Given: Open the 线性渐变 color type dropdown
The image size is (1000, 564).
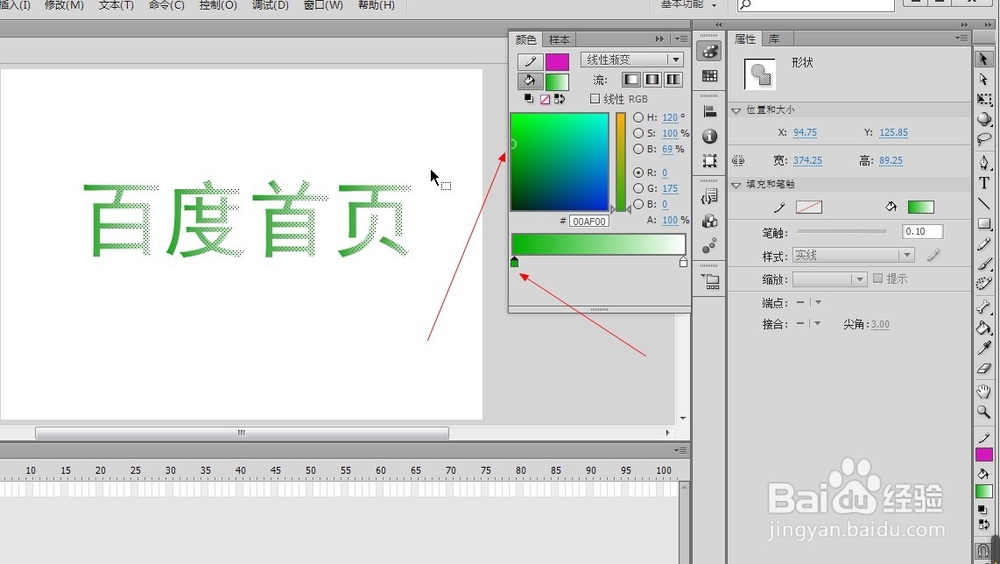Looking at the screenshot, I should [x=632, y=59].
